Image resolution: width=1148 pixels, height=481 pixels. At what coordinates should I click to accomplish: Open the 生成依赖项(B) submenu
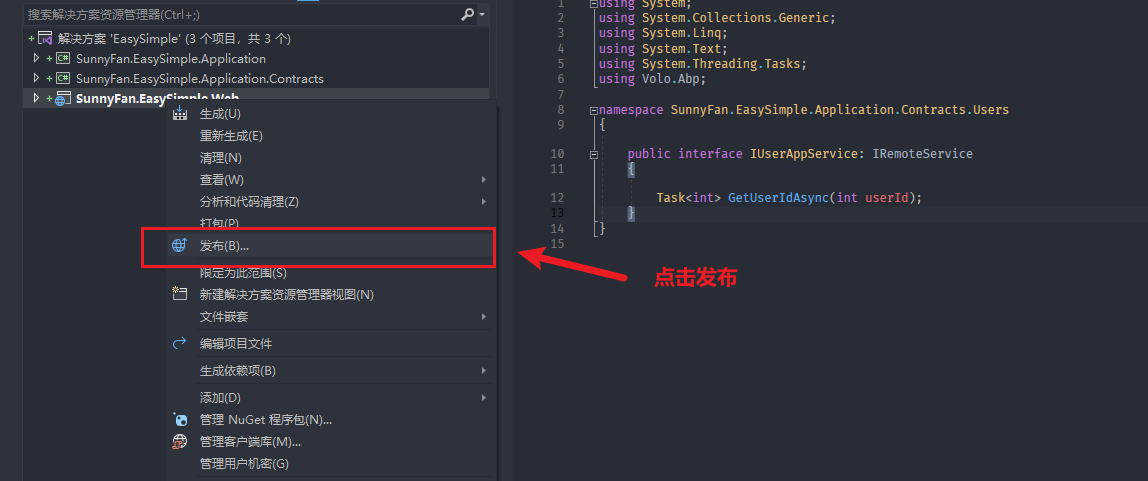click(x=331, y=370)
